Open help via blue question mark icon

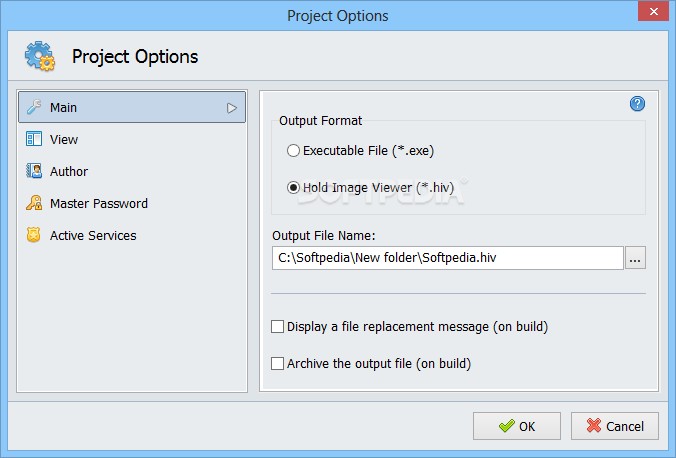(x=637, y=104)
